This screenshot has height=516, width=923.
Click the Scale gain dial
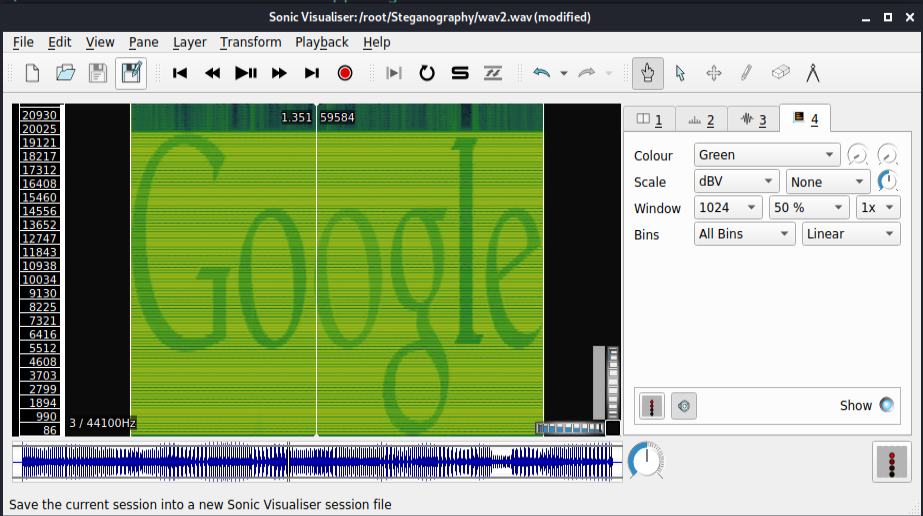coord(888,181)
